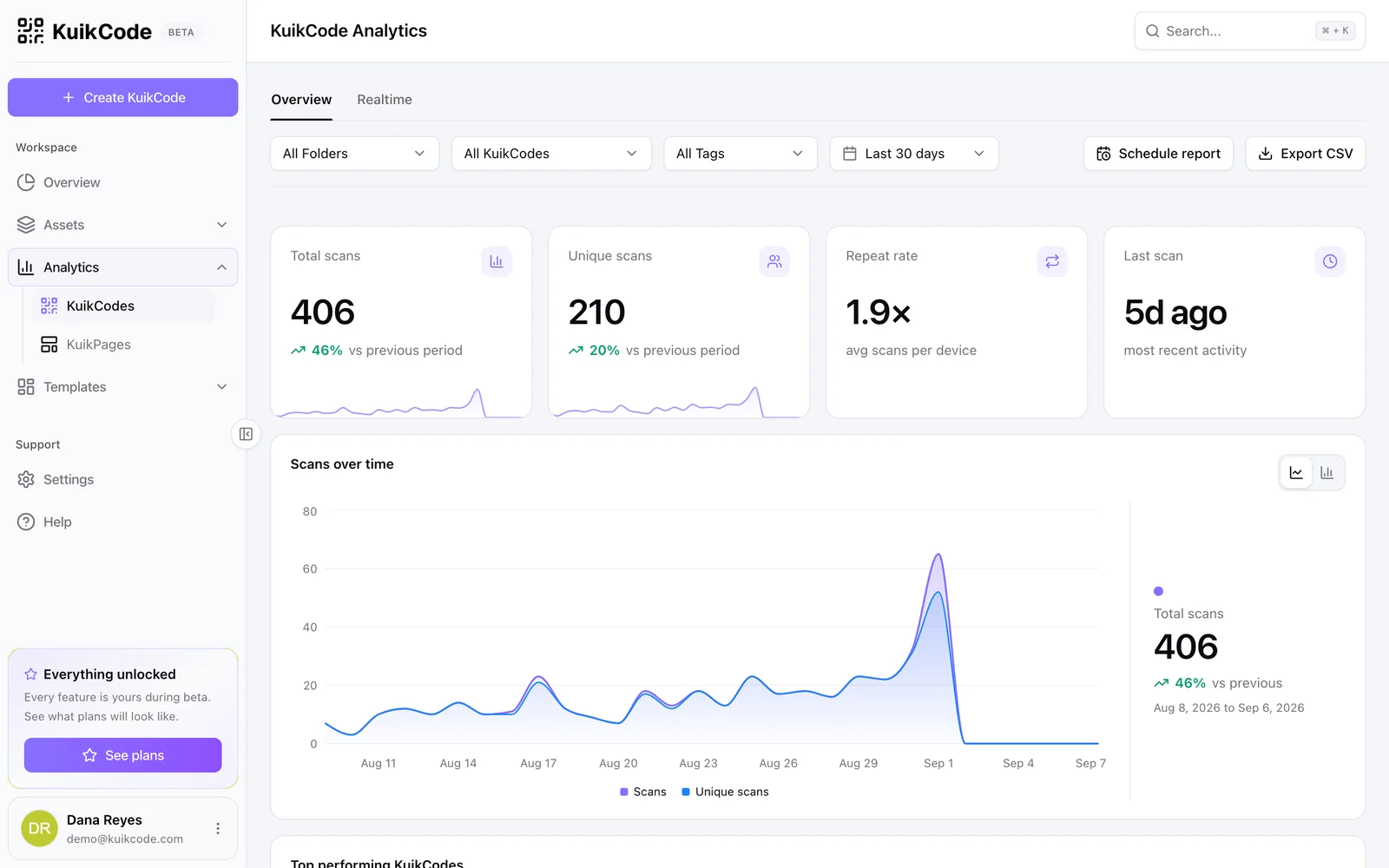
Task: Open Dana Reyes account options menu
Action: (218, 829)
